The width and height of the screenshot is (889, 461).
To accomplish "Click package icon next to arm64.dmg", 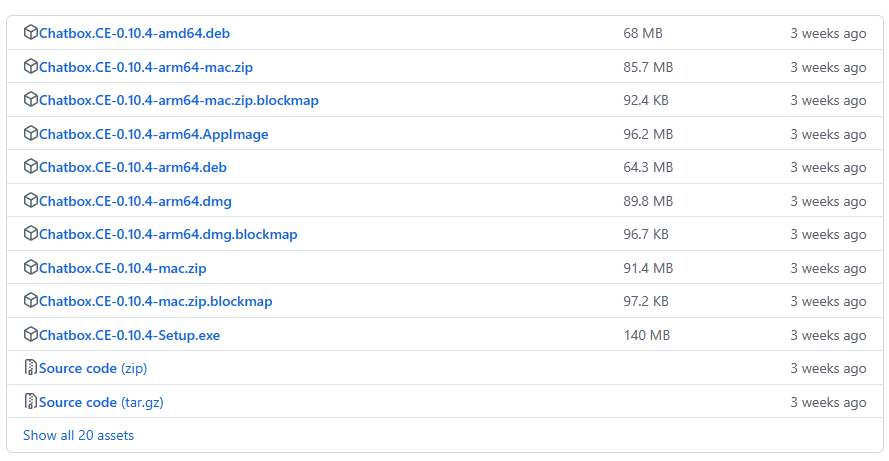I will point(31,200).
